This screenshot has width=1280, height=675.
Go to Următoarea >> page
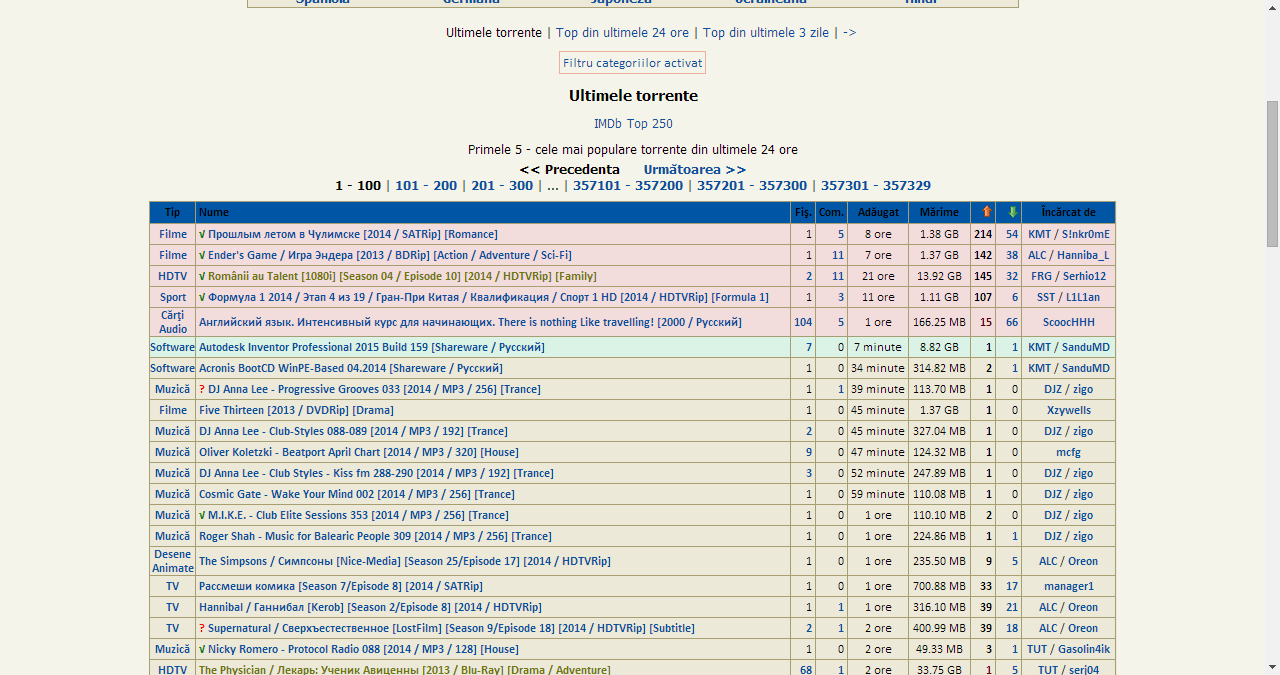tap(695, 169)
